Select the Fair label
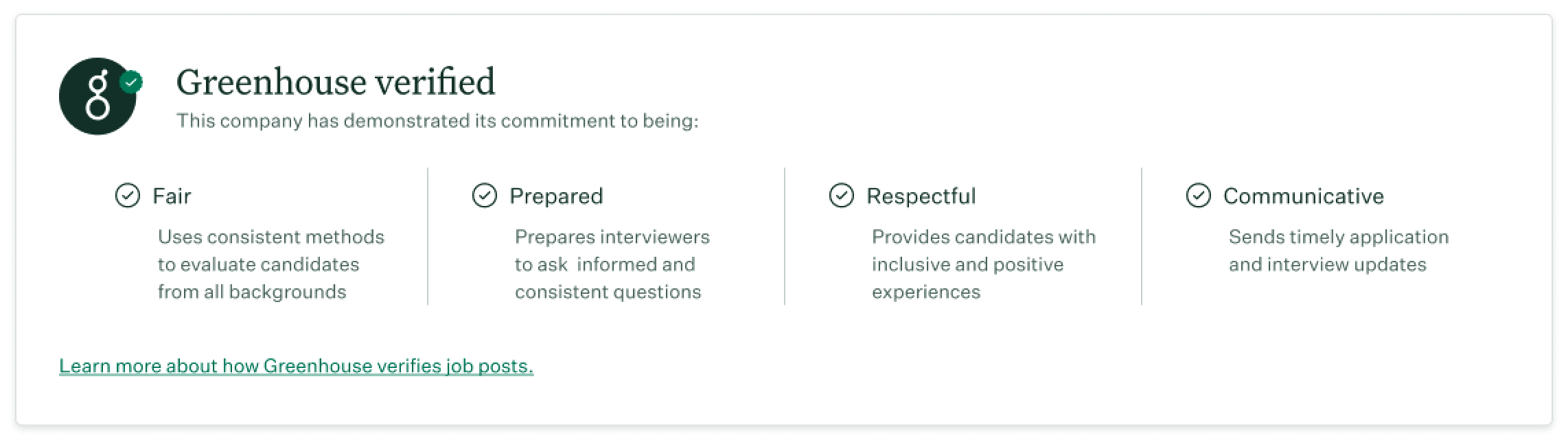The image size is (1568, 438). click(172, 196)
